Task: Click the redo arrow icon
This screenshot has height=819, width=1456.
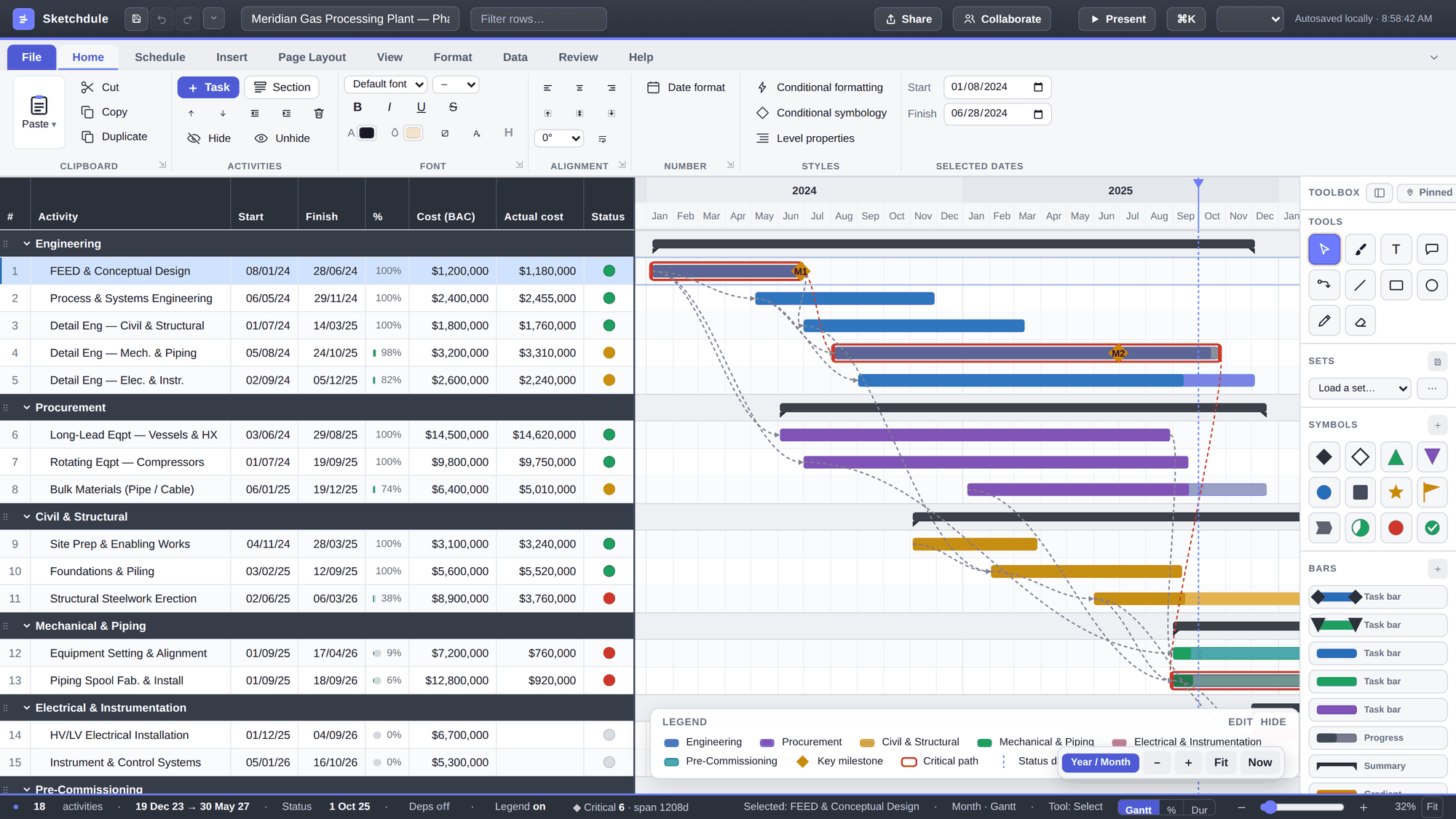Action: point(187,19)
